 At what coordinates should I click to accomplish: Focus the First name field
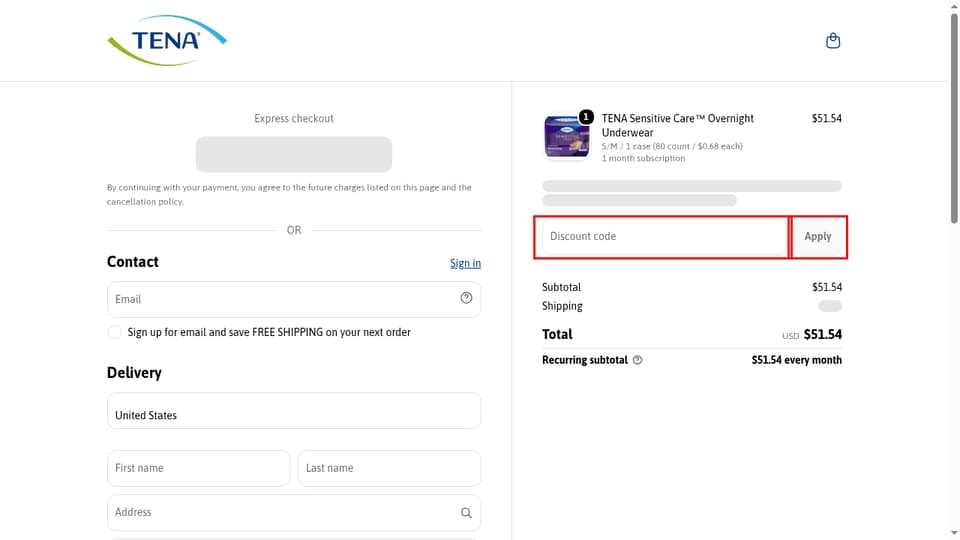(x=198, y=468)
